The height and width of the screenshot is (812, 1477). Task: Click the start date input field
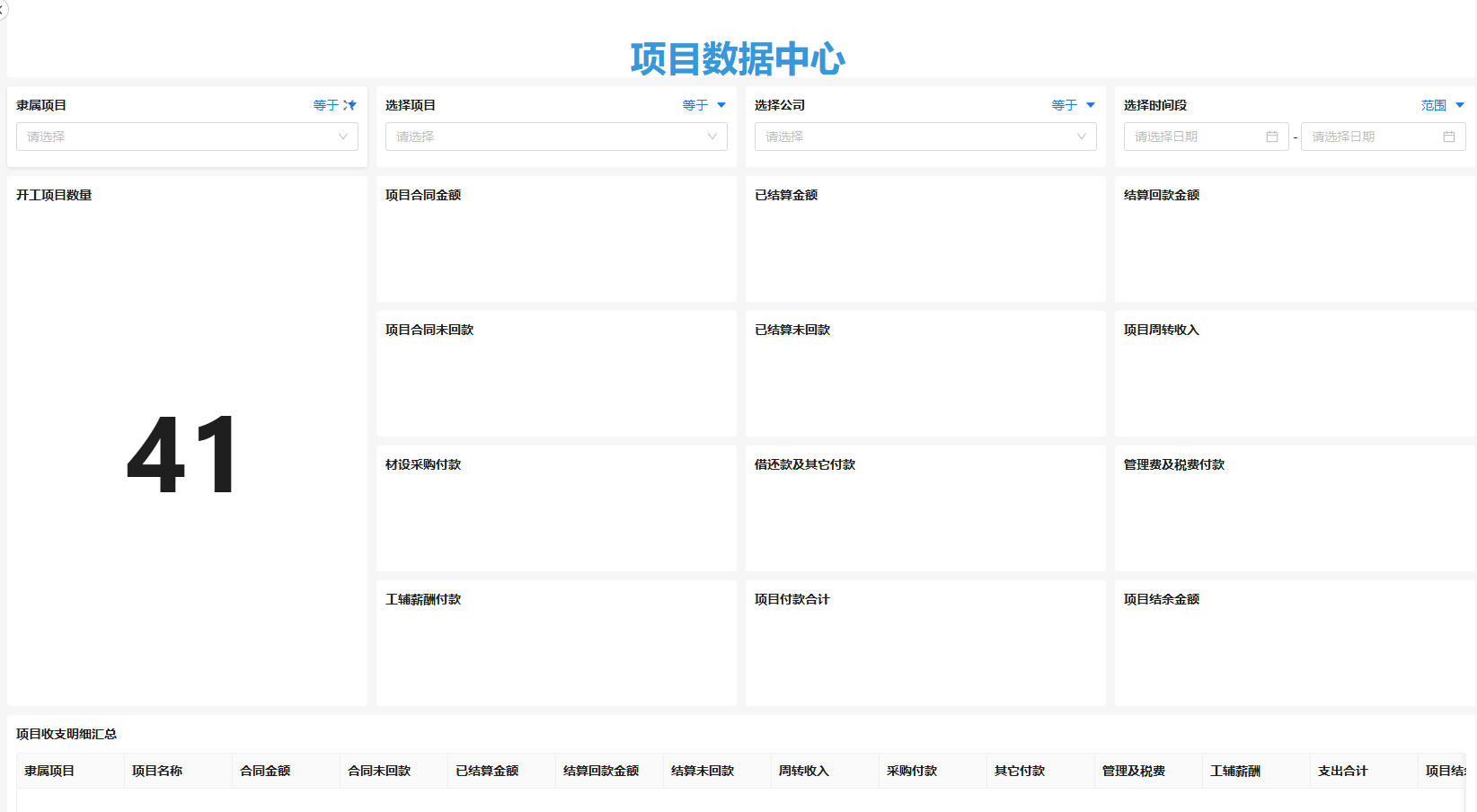pos(1195,137)
